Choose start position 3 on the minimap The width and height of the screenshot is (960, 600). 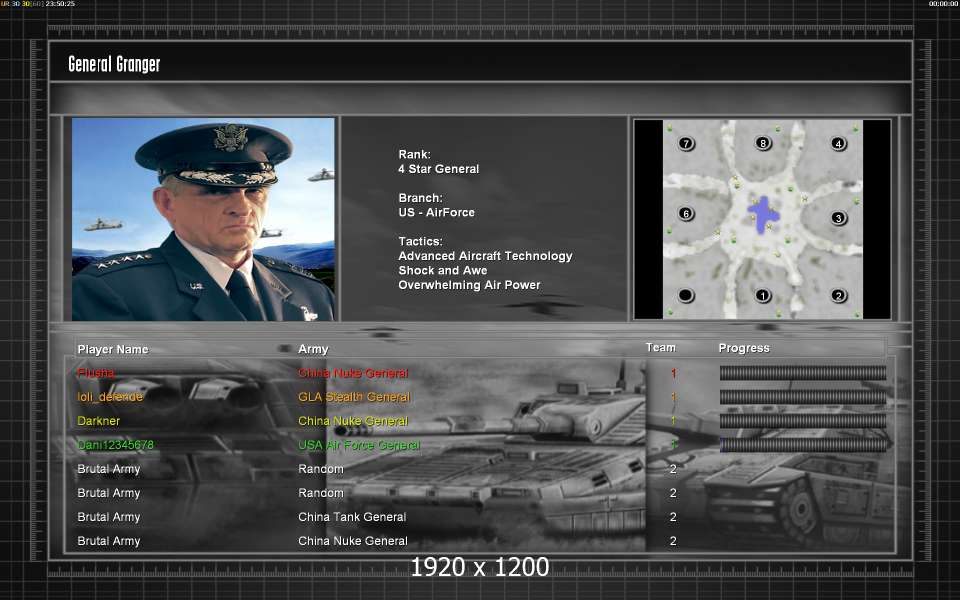point(838,218)
